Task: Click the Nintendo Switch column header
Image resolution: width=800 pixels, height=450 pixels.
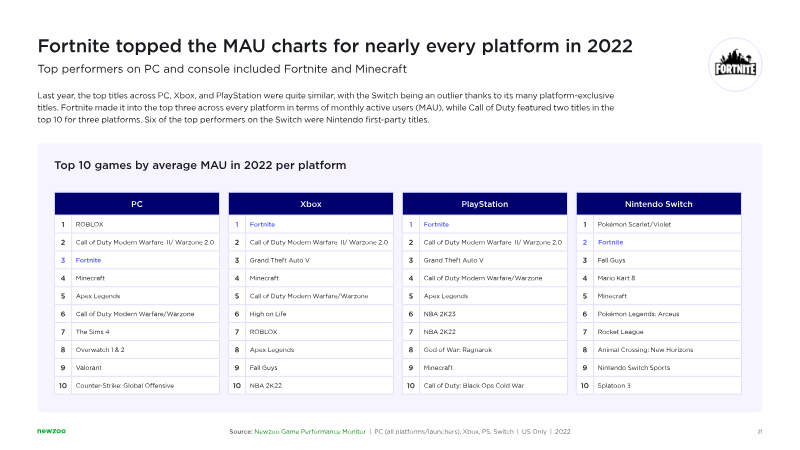Action: pyautogui.click(x=658, y=204)
